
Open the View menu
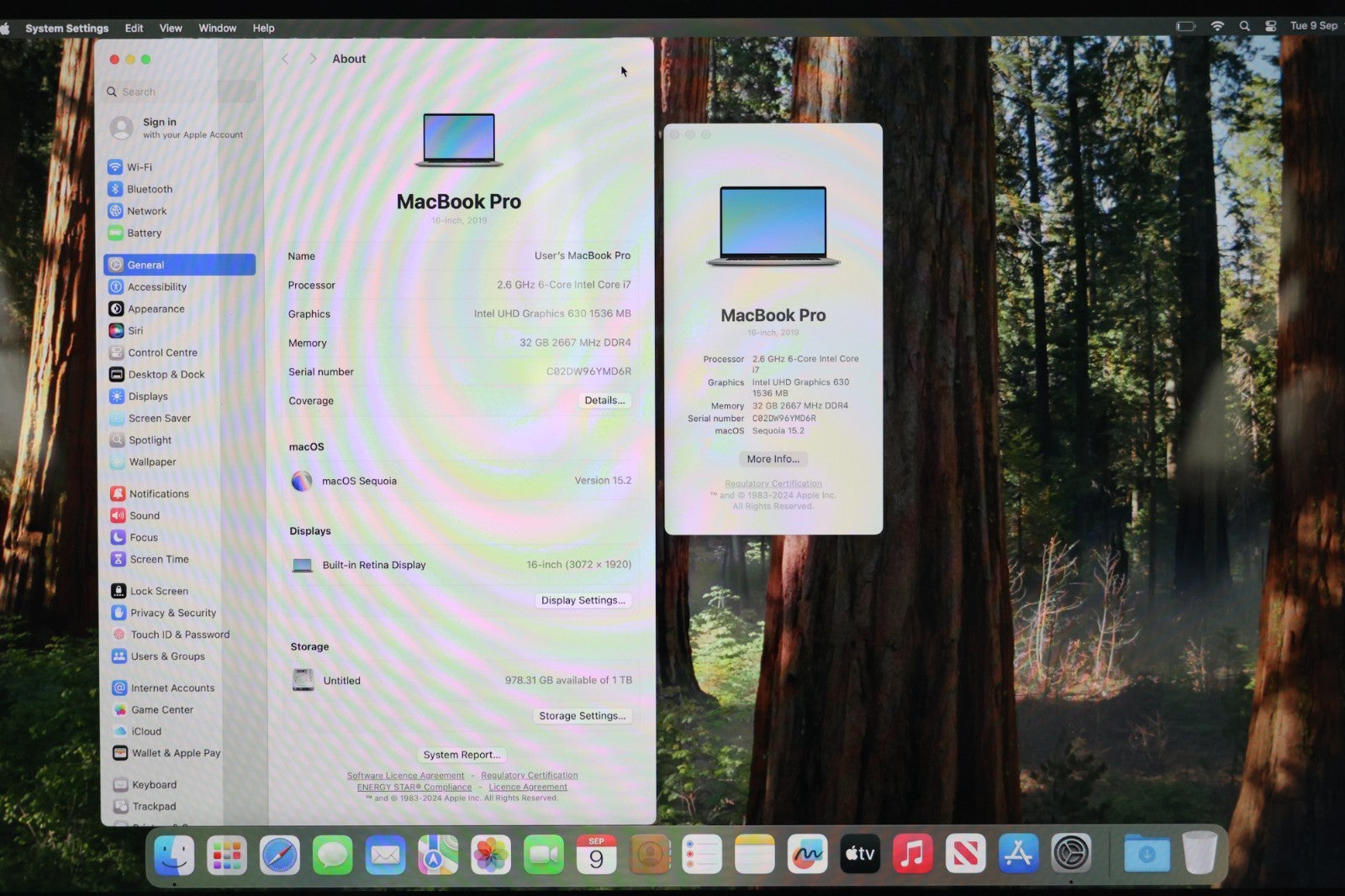point(171,28)
